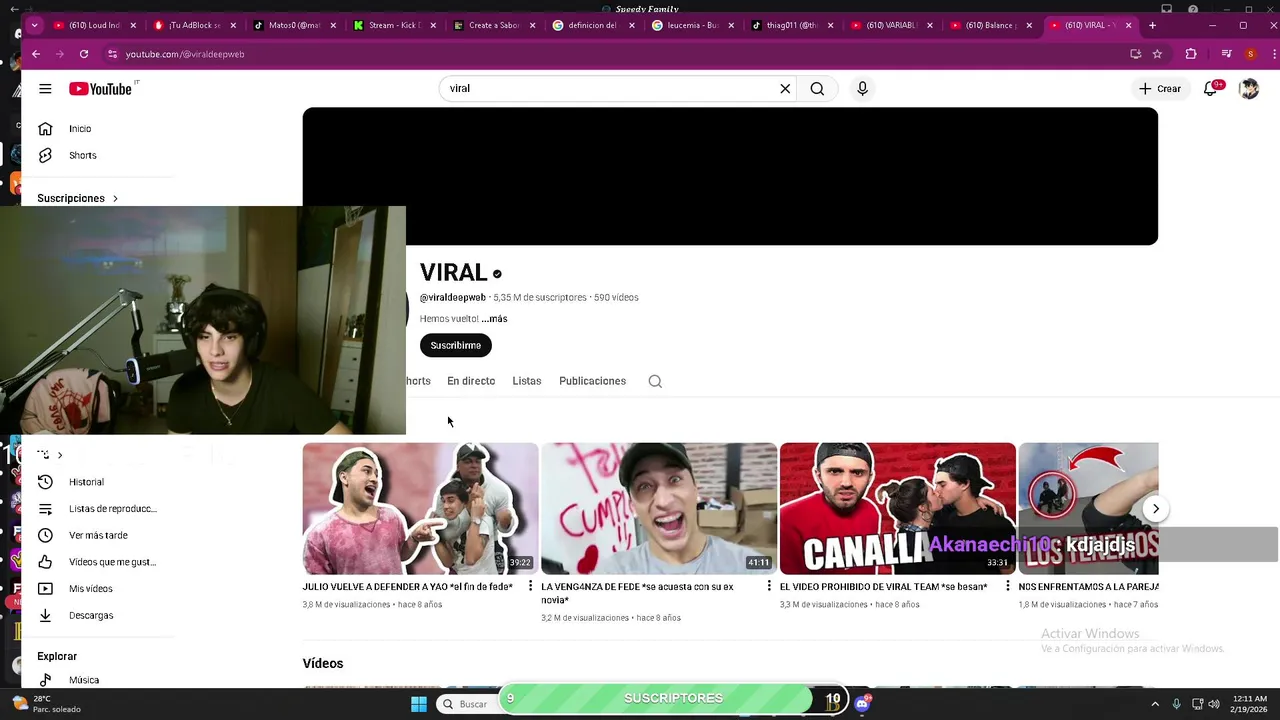This screenshot has height=720, width=1280.
Task: Expand channel description with ...más
Action: (494, 319)
